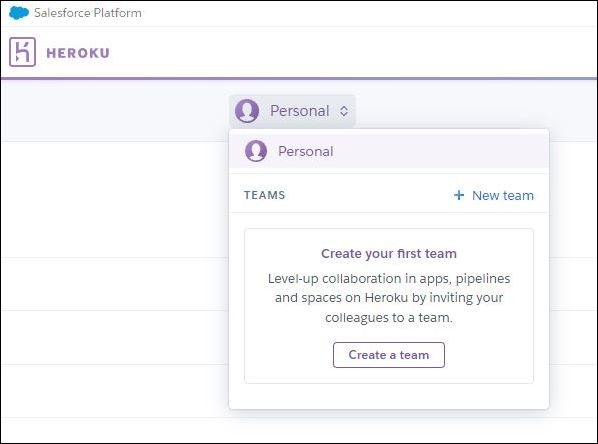Open the New team link
The width and height of the screenshot is (598, 444).
[494, 195]
